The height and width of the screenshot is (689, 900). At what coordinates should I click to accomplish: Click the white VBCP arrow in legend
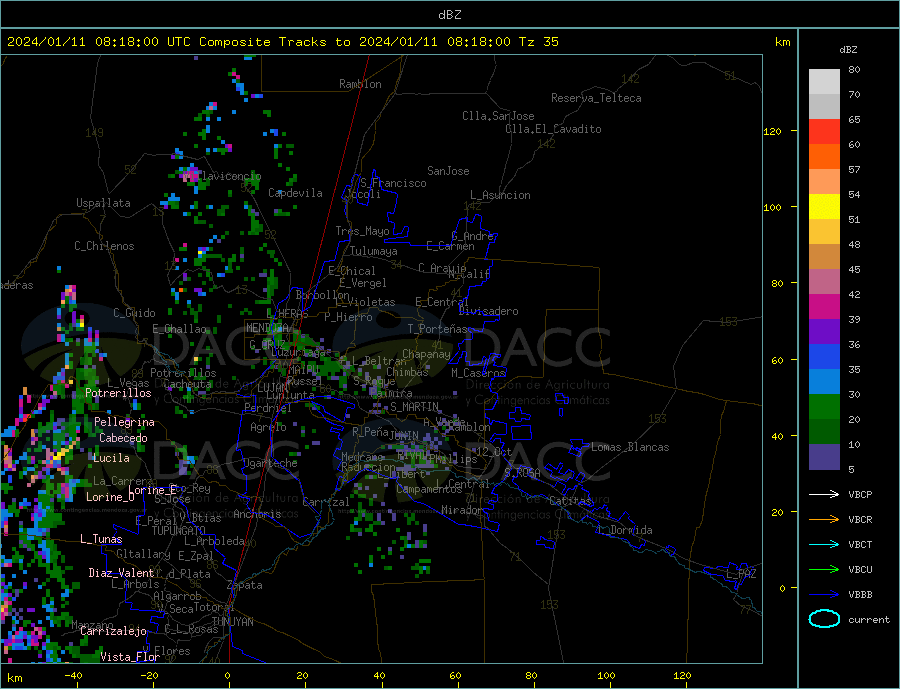824,494
